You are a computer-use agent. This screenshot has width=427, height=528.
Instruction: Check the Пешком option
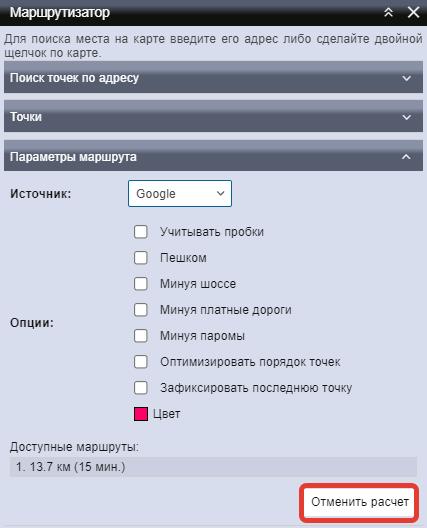point(140,258)
